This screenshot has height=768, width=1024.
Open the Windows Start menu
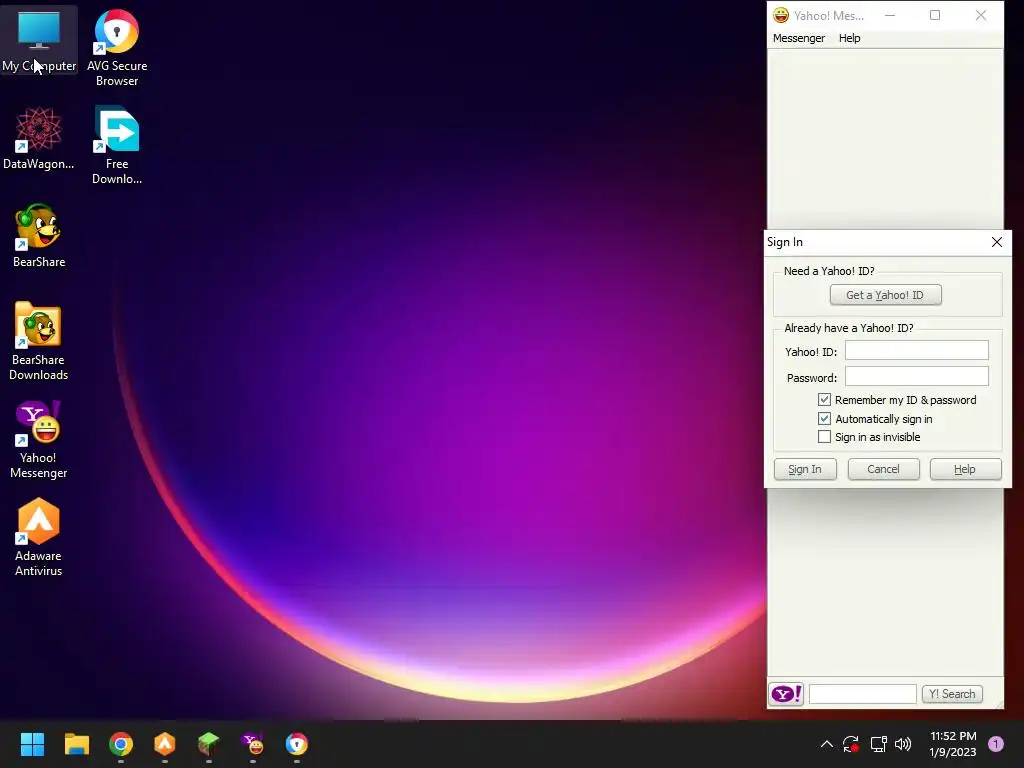coord(32,744)
